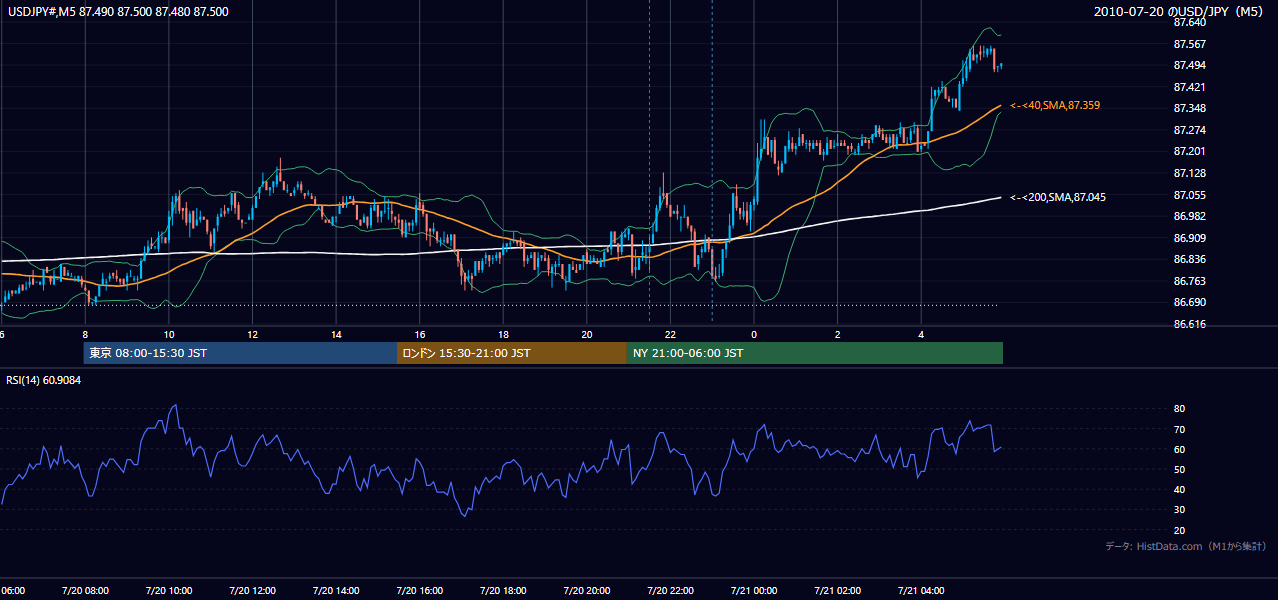Click hour label 10 under the price chart
The height and width of the screenshot is (600, 1278).
(x=169, y=335)
